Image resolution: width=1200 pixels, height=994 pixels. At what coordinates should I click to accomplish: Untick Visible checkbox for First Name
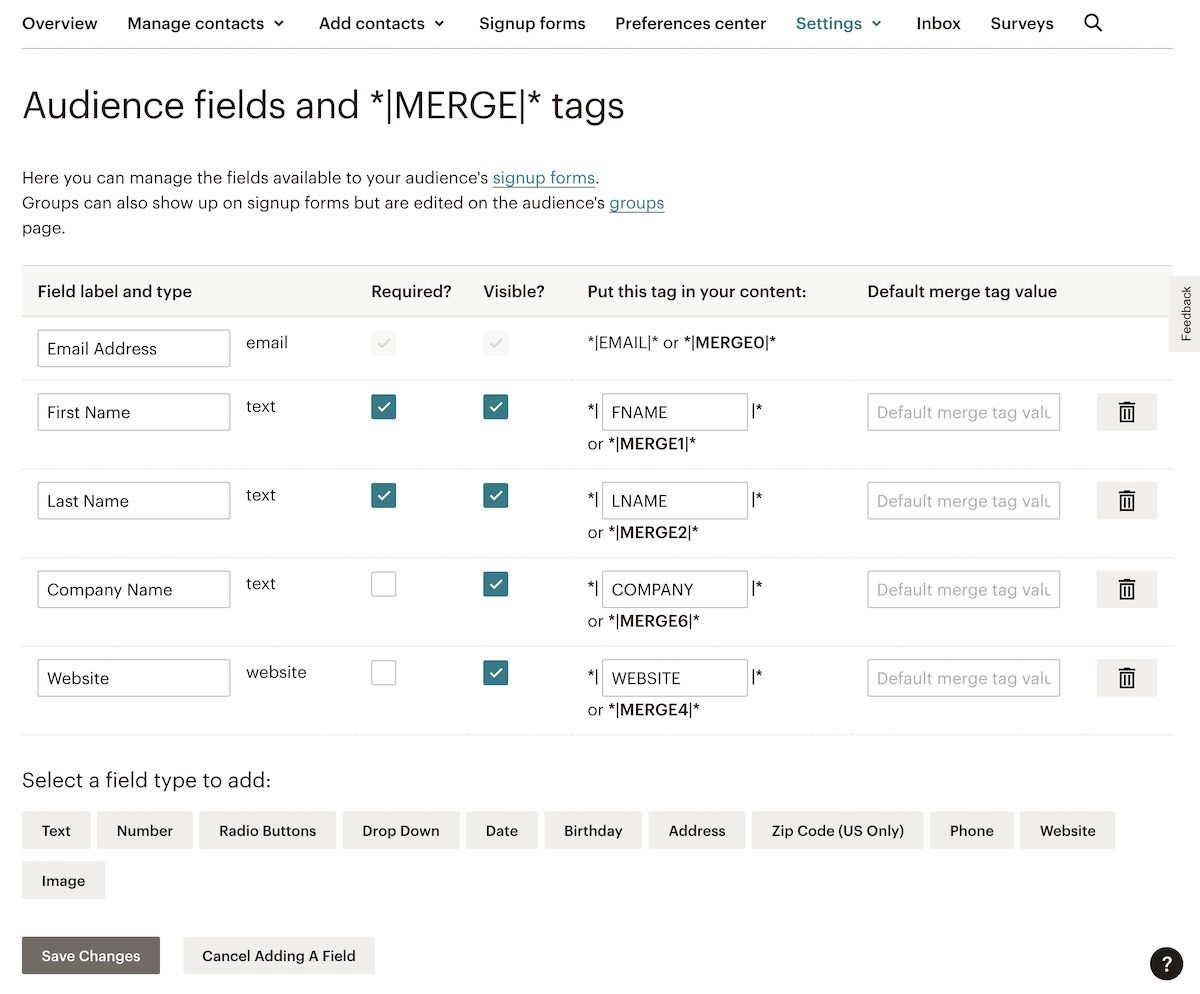[495, 406]
